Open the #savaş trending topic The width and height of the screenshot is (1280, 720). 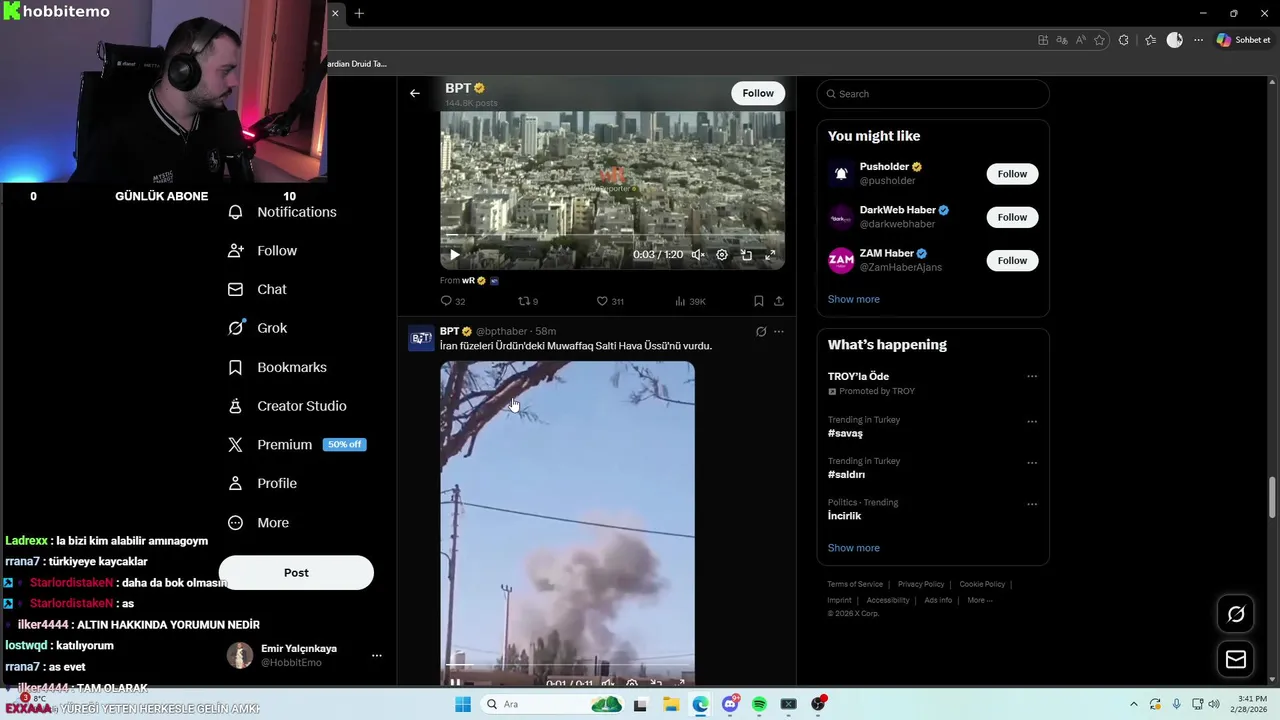coord(845,434)
